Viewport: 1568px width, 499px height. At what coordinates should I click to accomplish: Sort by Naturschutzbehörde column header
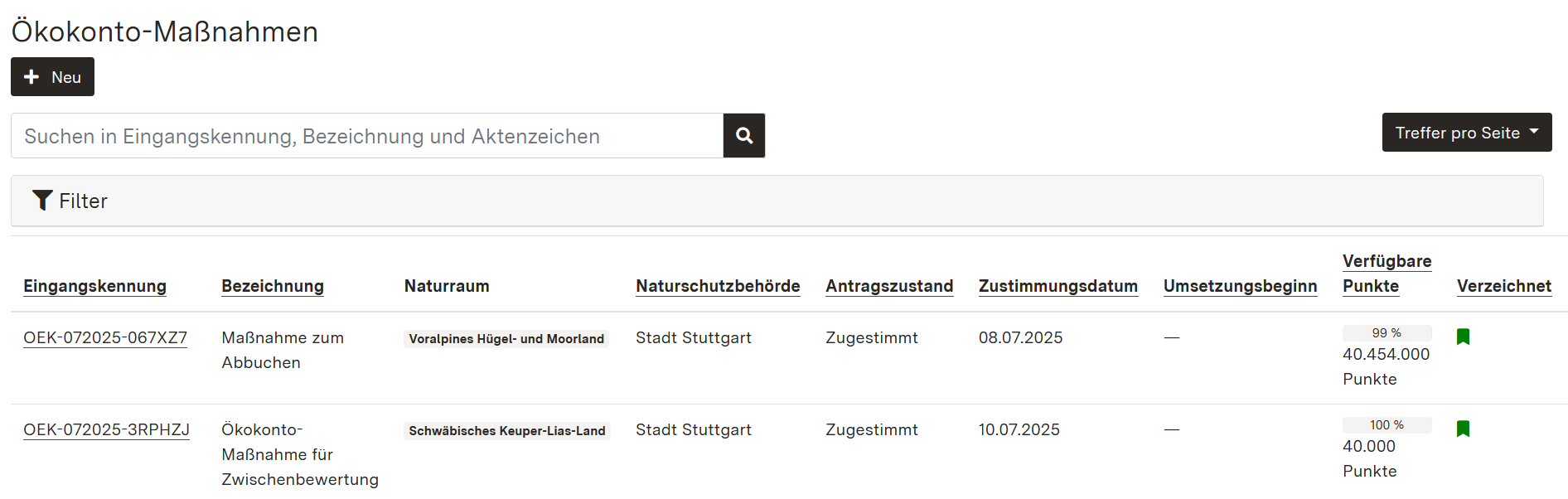717,286
